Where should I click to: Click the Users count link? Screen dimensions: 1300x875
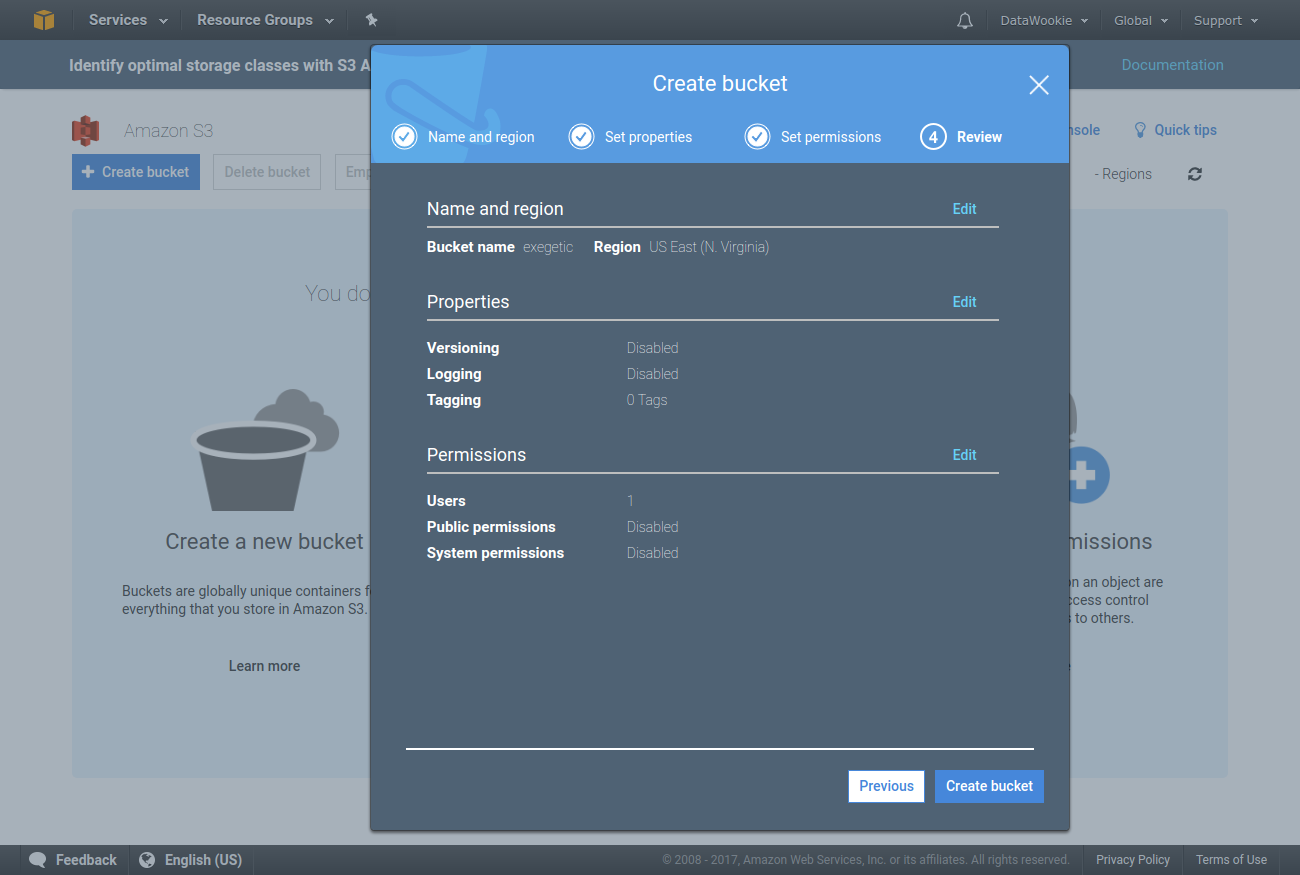point(630,501)
